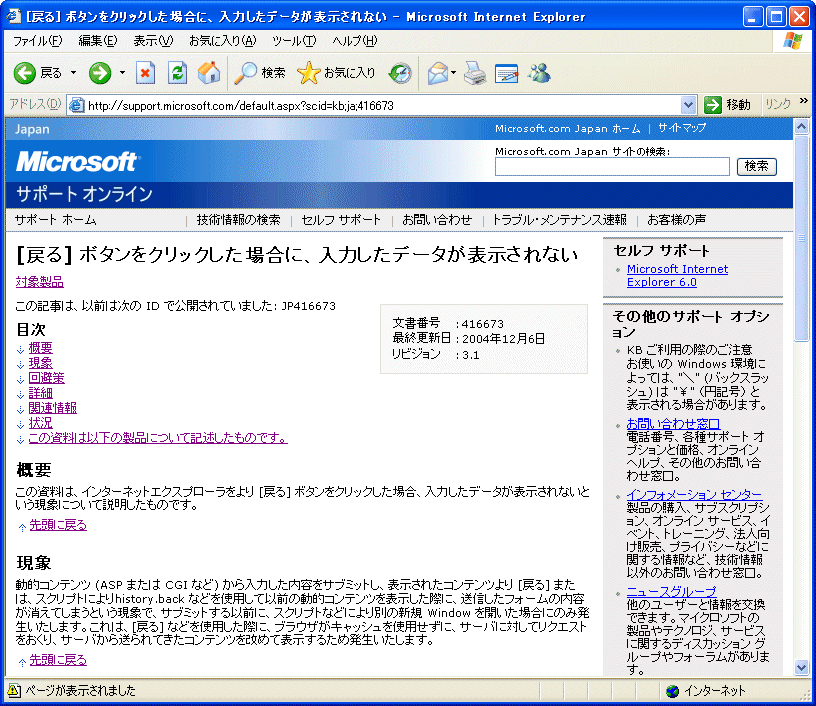
Task: Open the ヘルプ(H) menu
Action: [x=354, y=41]
